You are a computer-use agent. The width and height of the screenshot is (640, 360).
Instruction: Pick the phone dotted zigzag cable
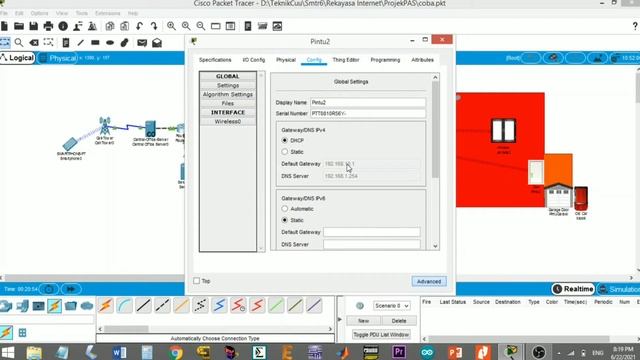coord(200,305)
